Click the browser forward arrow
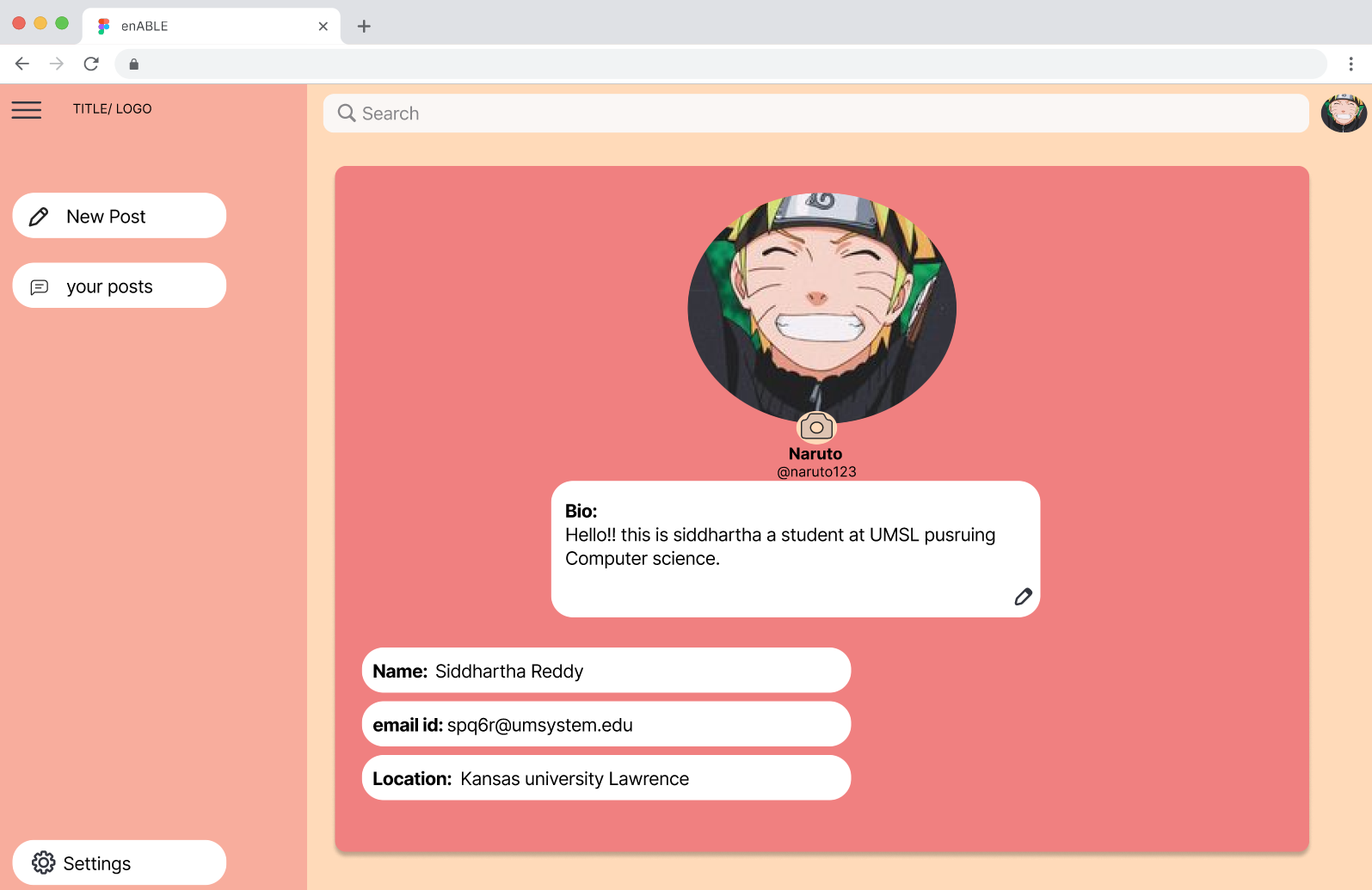Screen dimensions: 1372x890 click(57, 64)
